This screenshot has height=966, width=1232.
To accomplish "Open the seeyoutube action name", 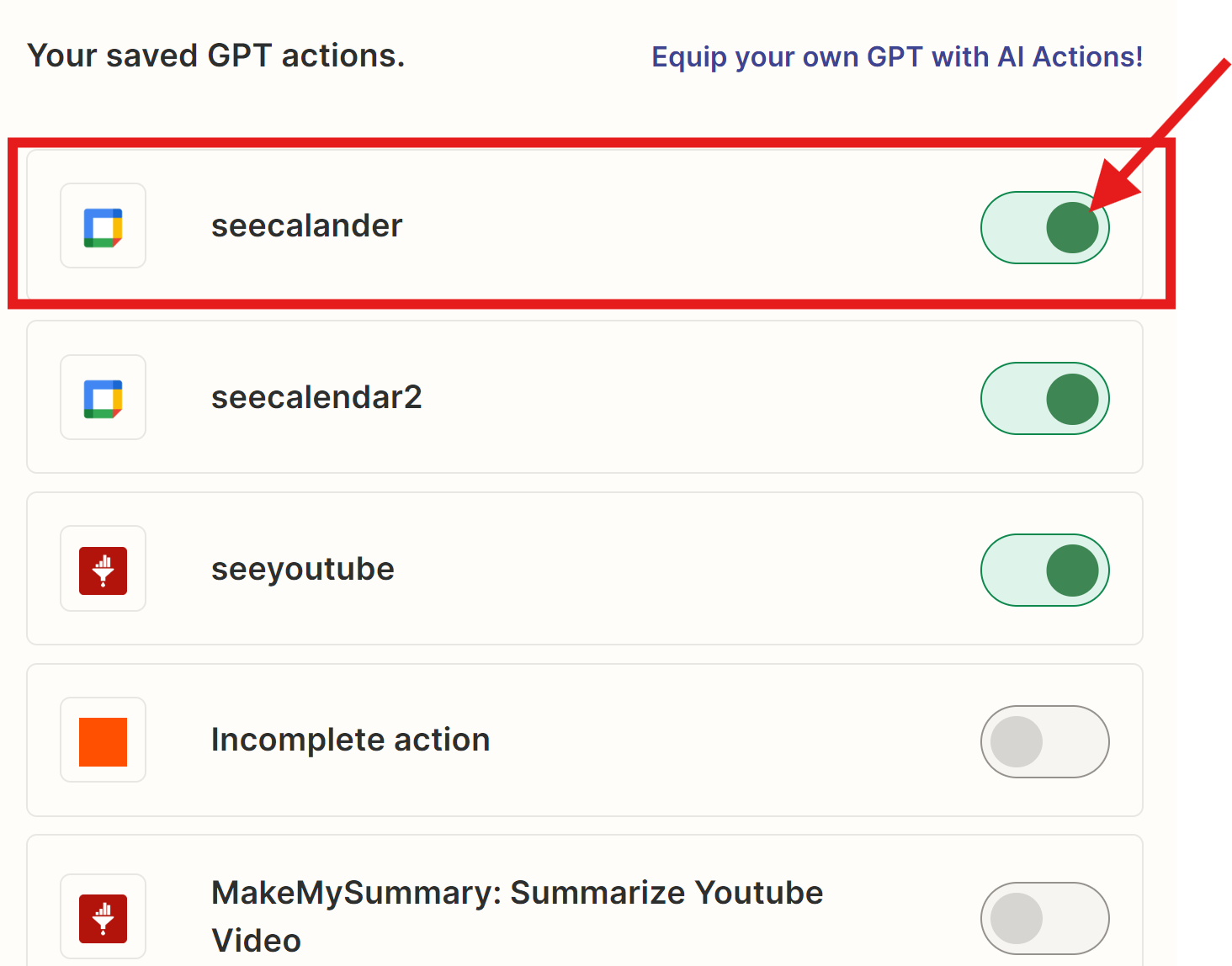I will (302, 570).
